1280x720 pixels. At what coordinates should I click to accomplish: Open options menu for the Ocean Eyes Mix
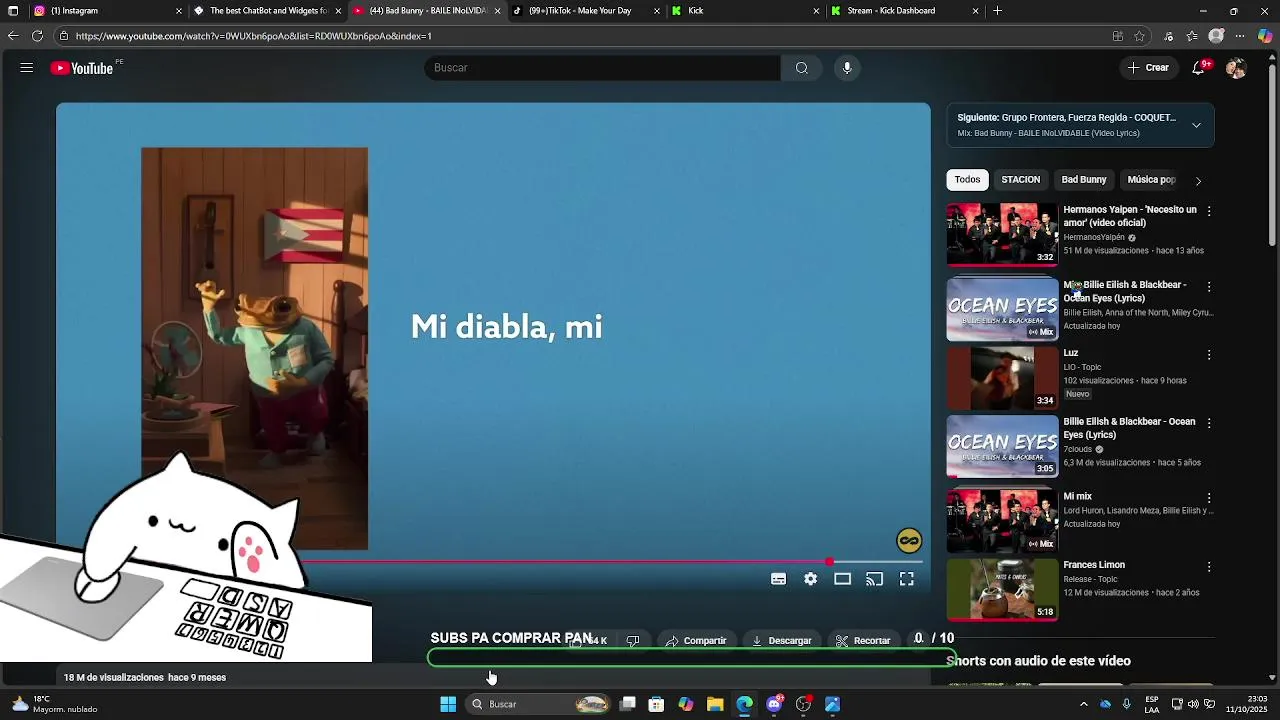click(x=1209, y=287)
